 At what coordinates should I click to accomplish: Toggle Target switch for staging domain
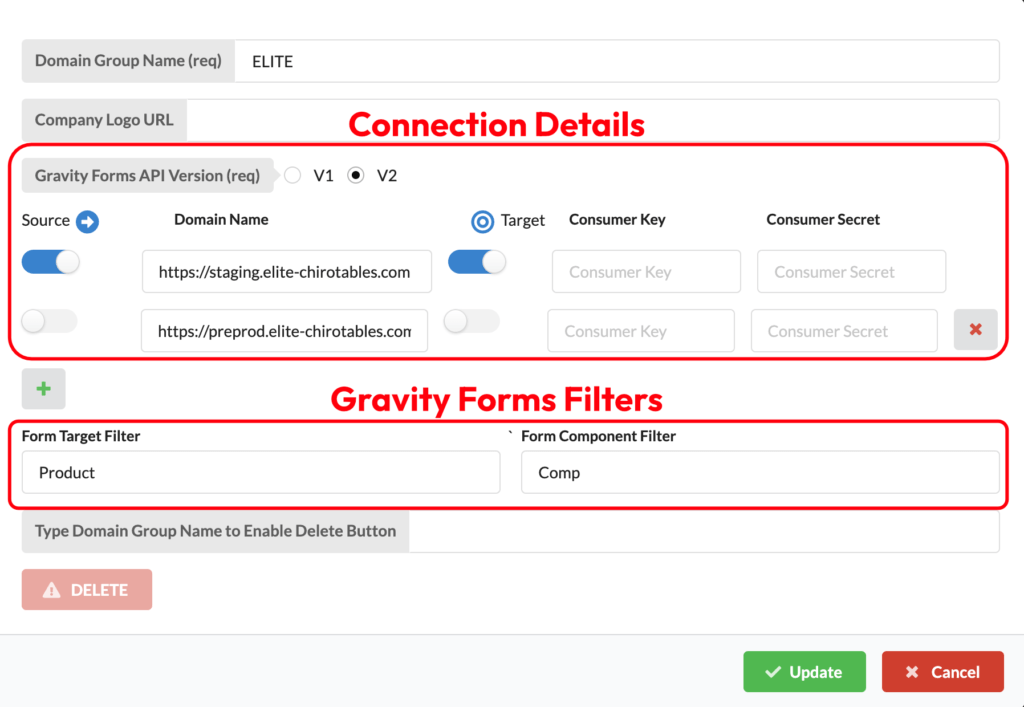tap(477, 262)
